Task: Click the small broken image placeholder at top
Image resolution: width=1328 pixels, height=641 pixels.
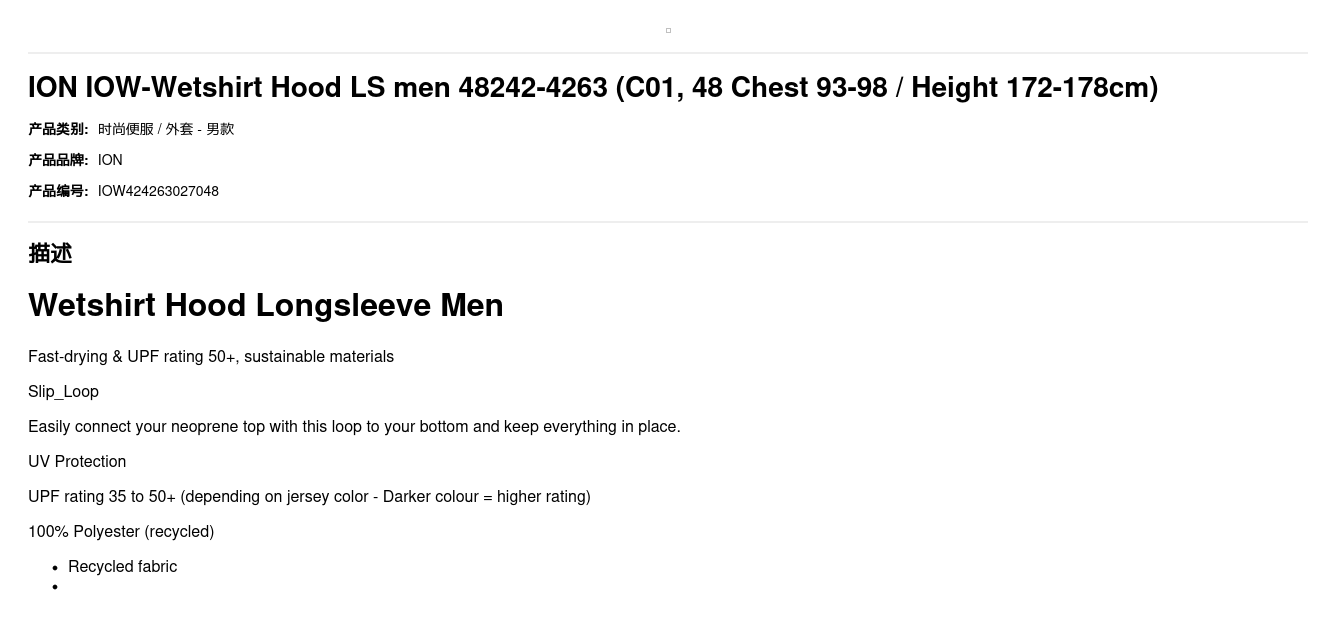Action: click(x=668, y=30)
